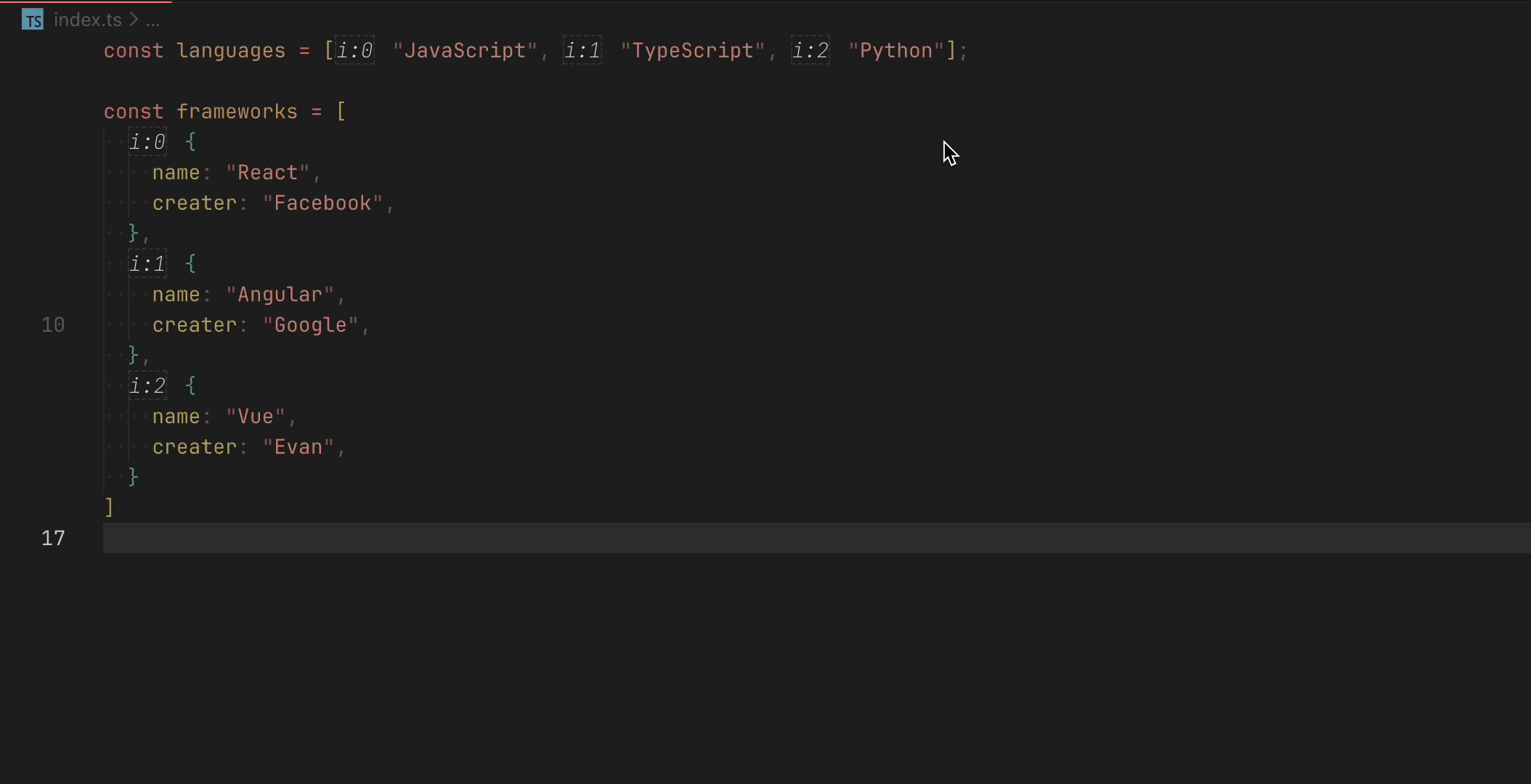Click the "Facebook" string value
The image size is (1531, 784).
pyautogui.click(x=322, y=203)
